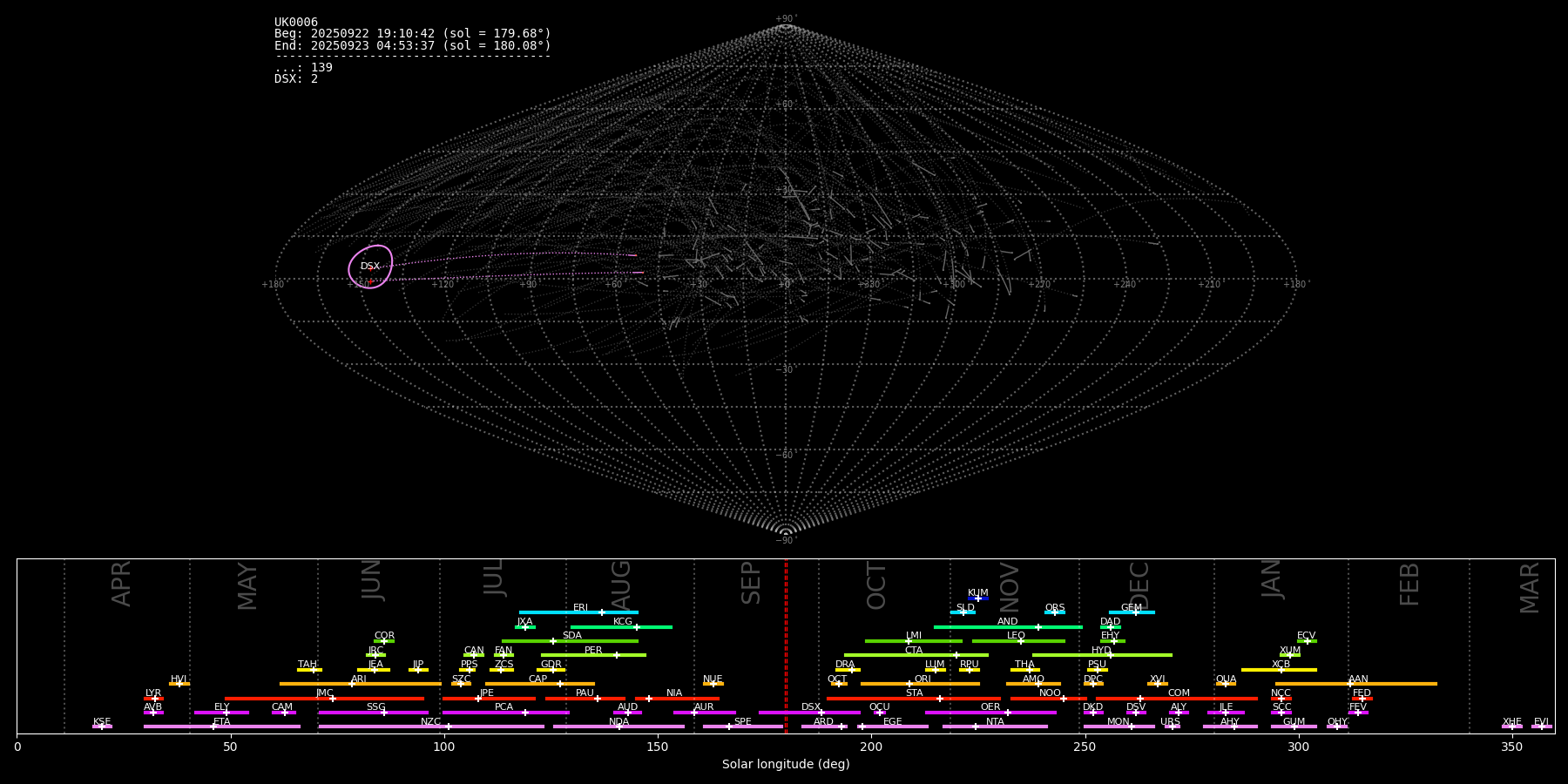Select the pink NZC activity bar
This screenshot has width=1568, height=784.
[431, 727]
